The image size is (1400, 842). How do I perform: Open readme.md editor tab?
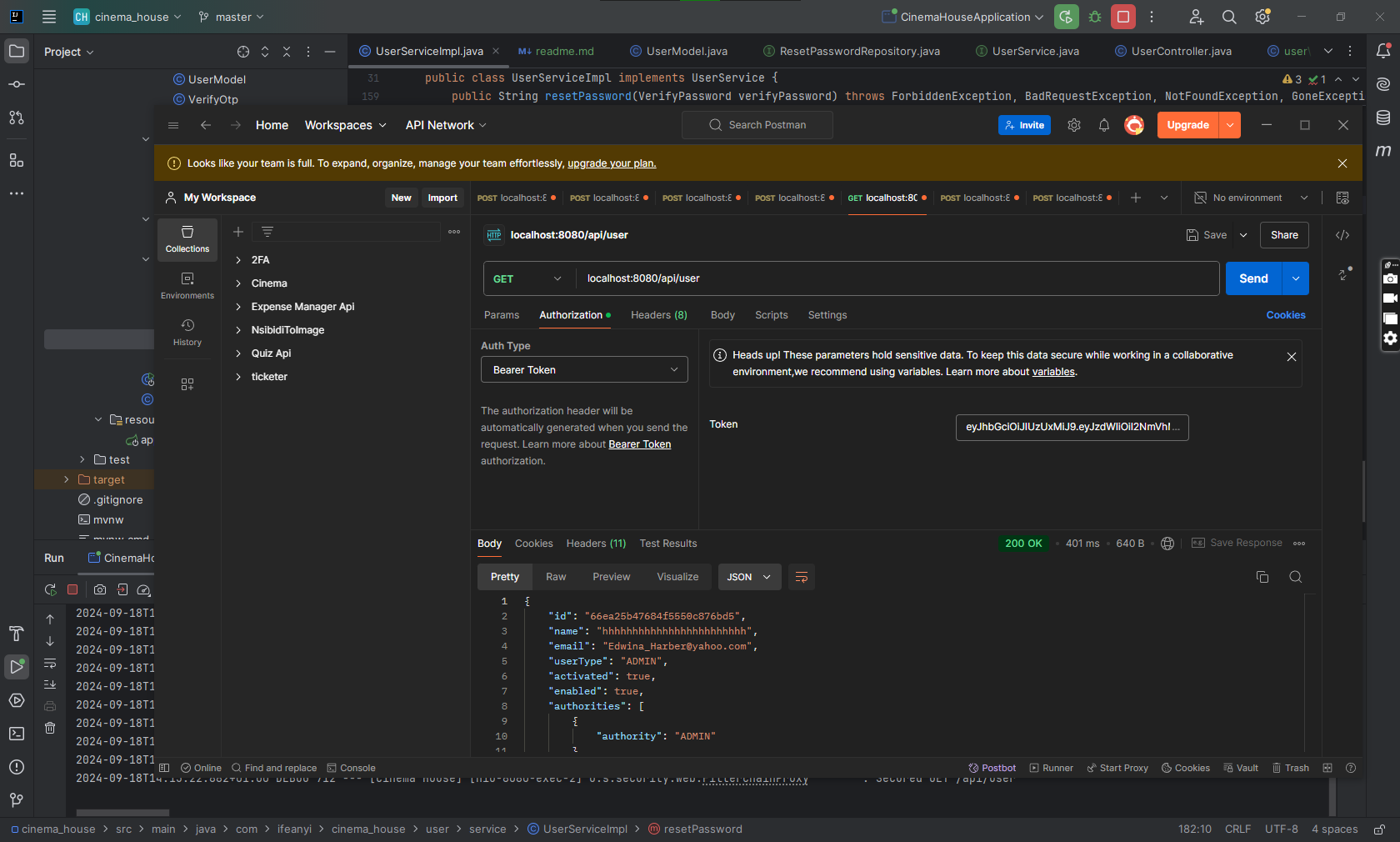556,51
